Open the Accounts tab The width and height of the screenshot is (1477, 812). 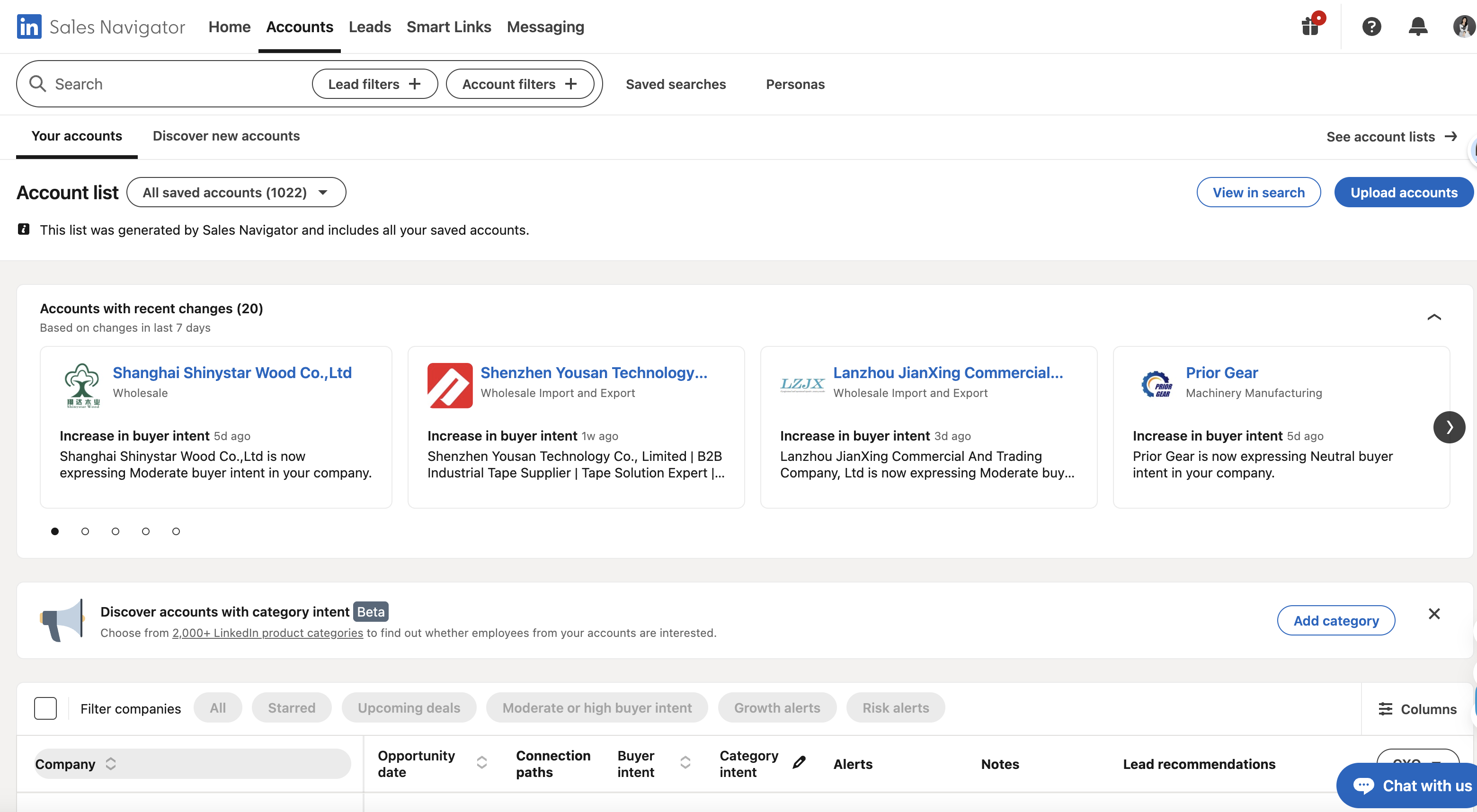pyautogui.click(x=299, y=27)
